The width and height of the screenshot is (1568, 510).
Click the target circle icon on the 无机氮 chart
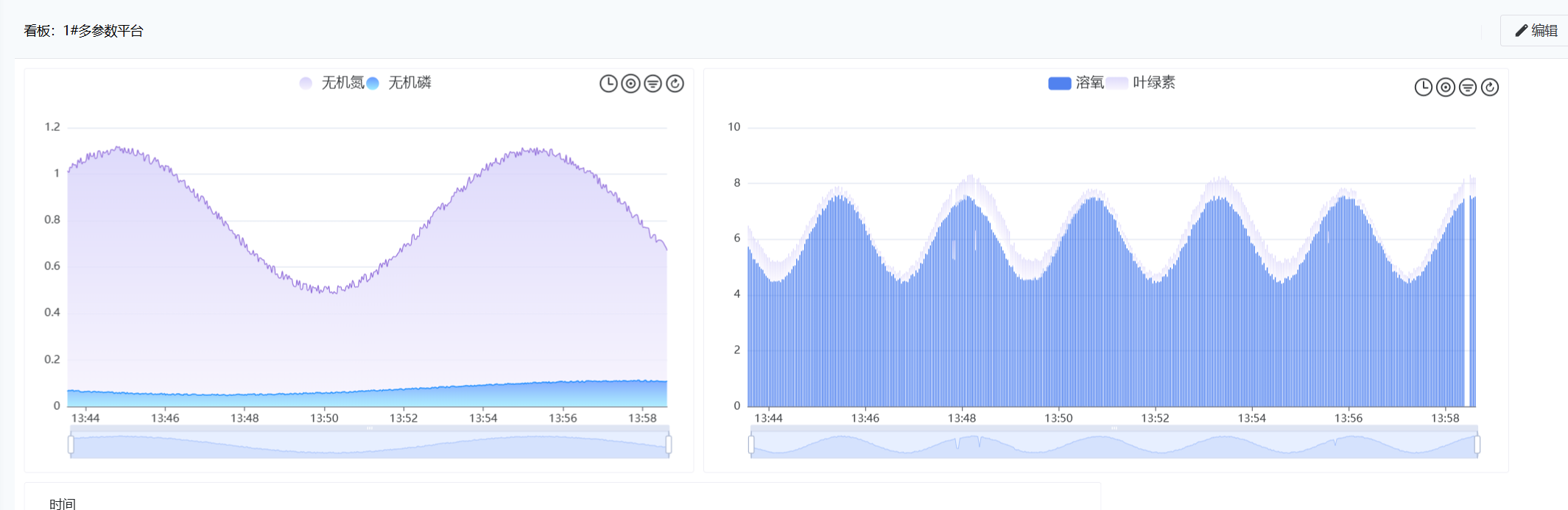[x=630, y=84]
